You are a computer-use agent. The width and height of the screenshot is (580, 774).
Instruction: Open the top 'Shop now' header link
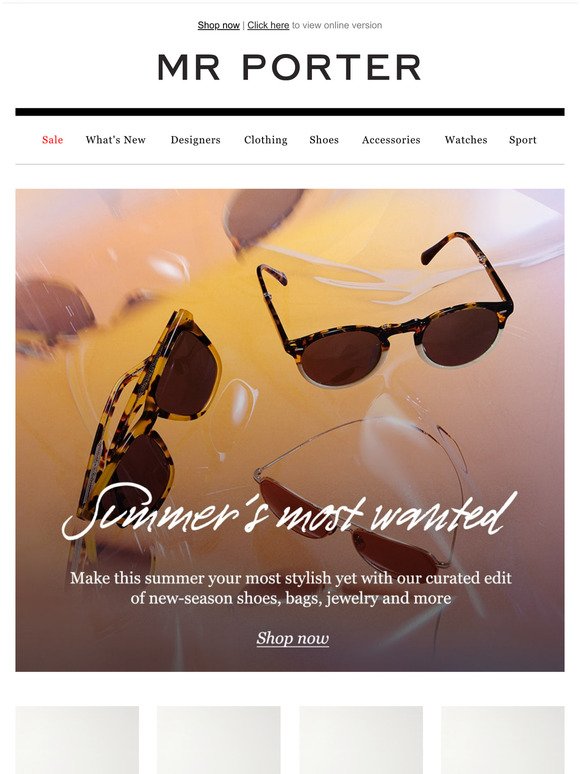tap(218, 25)
